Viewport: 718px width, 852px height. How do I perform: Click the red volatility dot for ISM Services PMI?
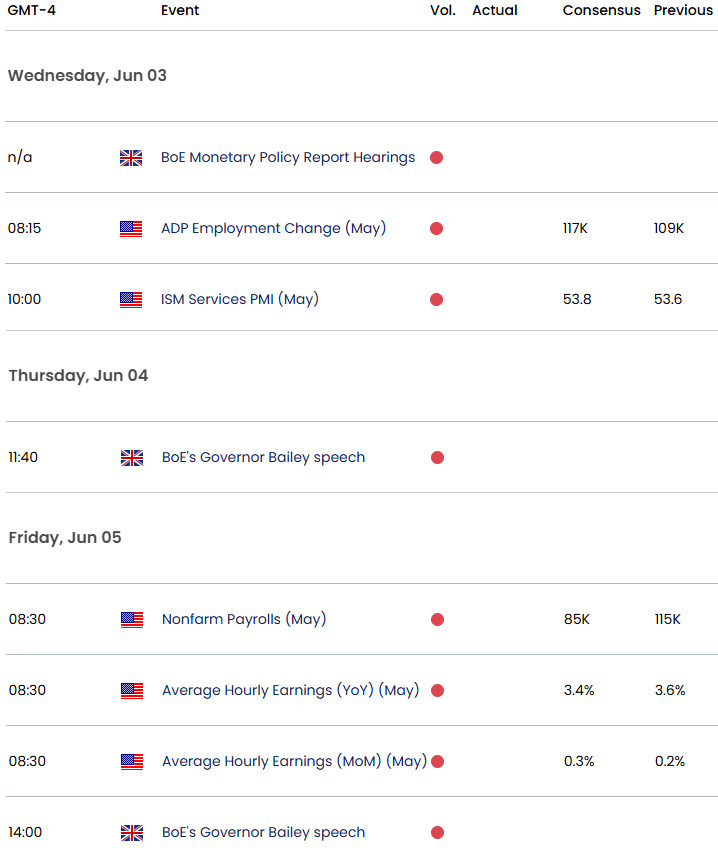[x=436, y=299]
